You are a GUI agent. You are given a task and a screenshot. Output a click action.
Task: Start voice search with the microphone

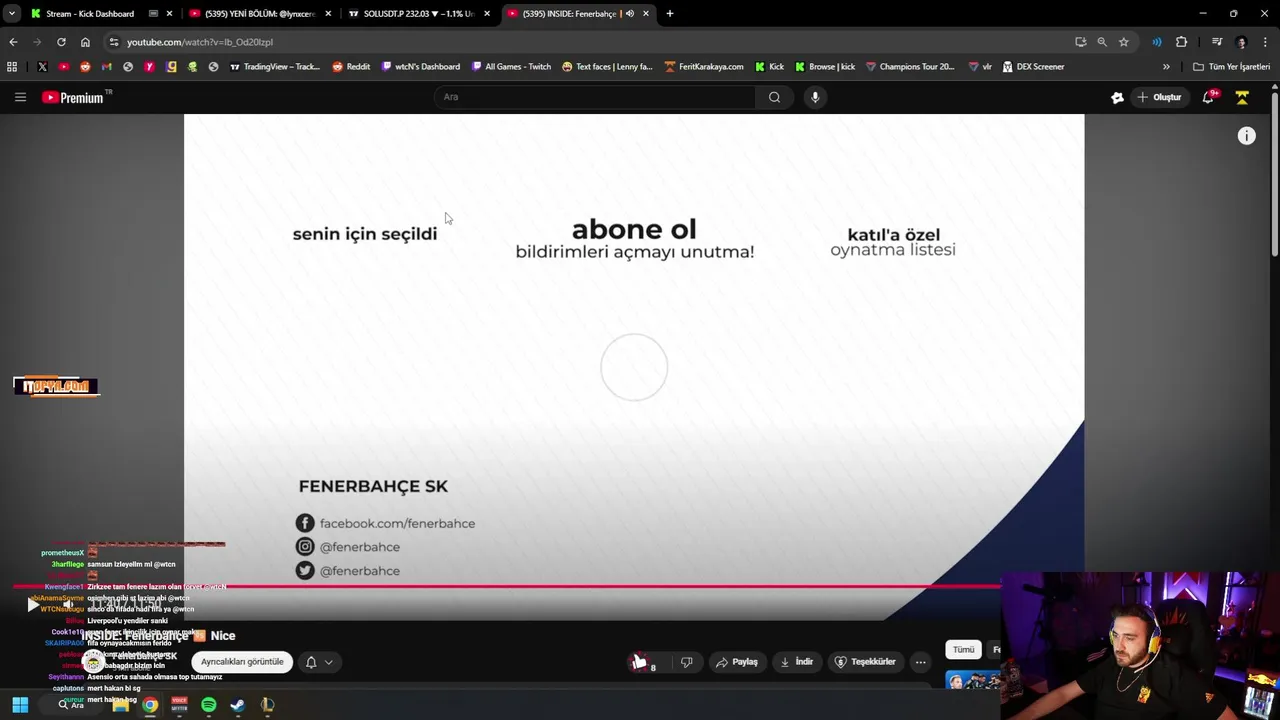click(815, 97)
